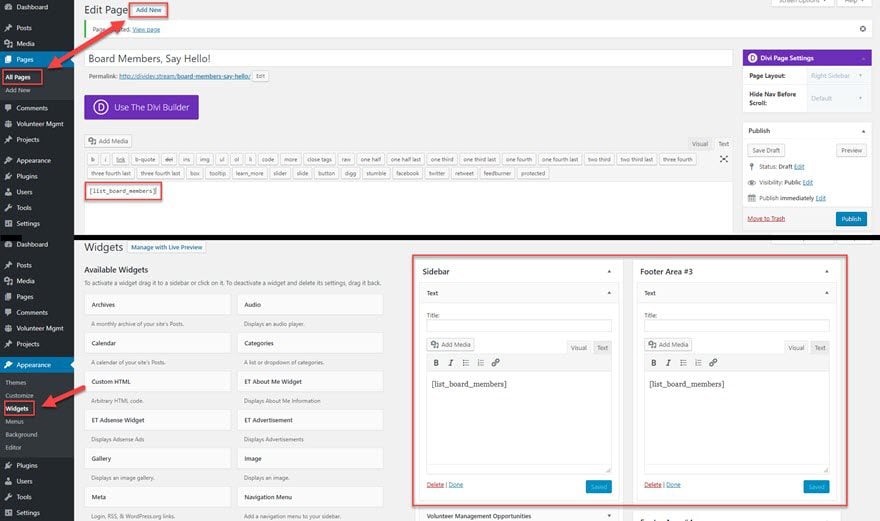This screenshot has height=521, width=880.
Task: Click italic icon in Footer Area #3 widget
Action: 668,363
